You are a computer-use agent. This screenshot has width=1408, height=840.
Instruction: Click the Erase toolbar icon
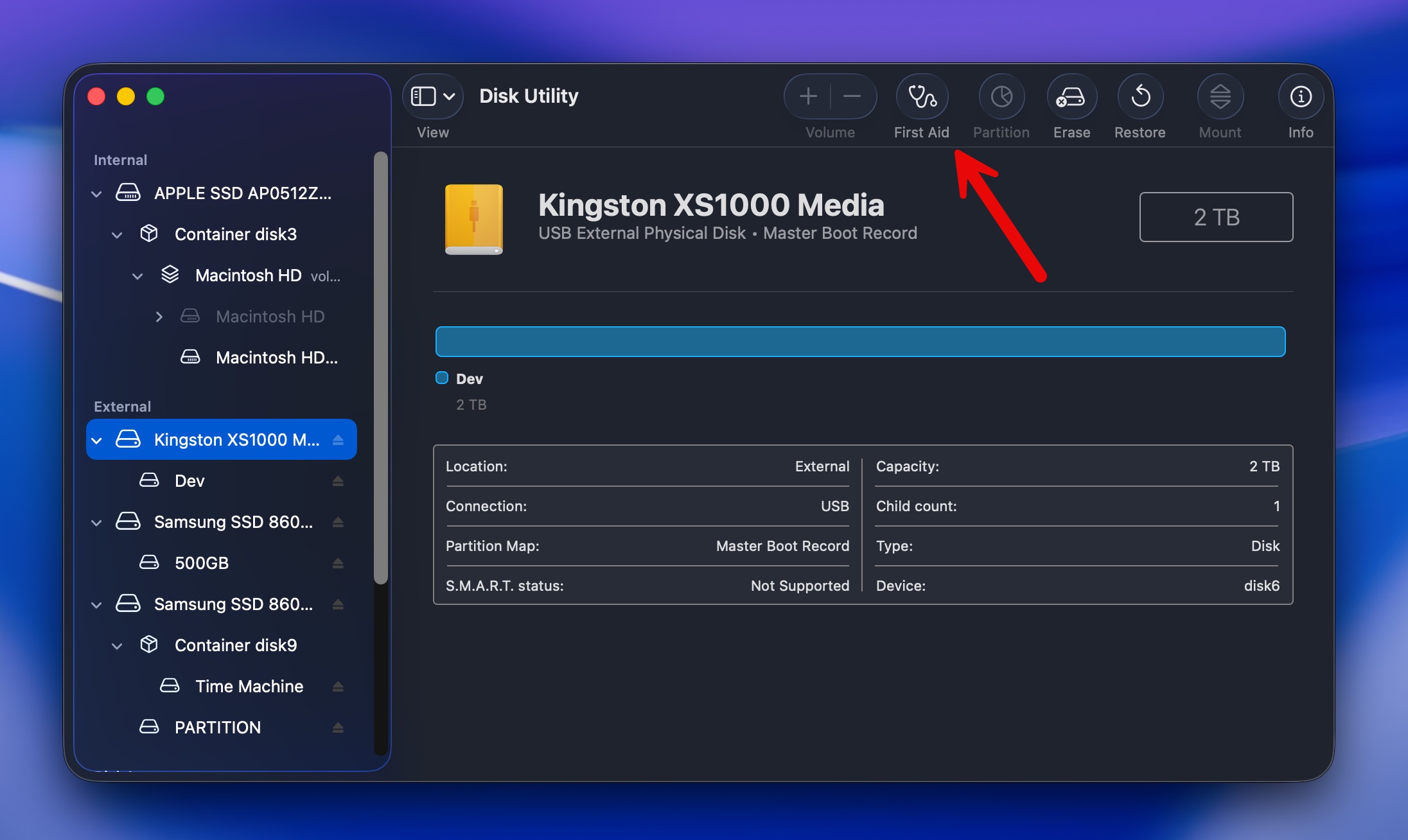1071,97
